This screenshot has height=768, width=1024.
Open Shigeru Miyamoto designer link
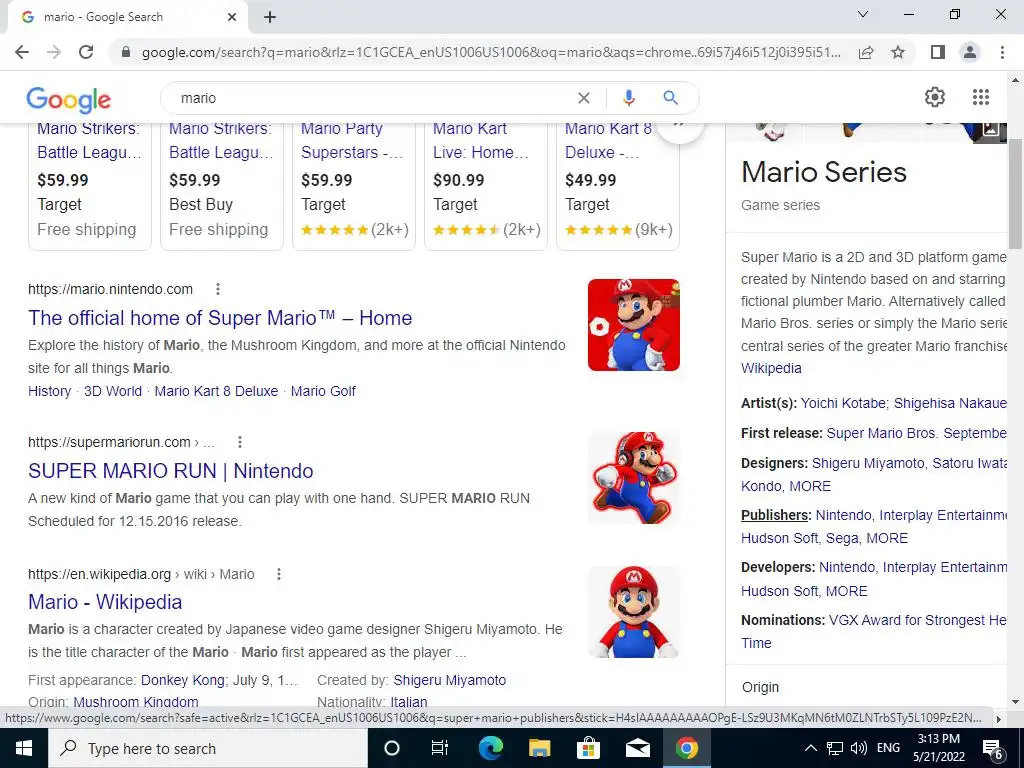coord(869,464)
